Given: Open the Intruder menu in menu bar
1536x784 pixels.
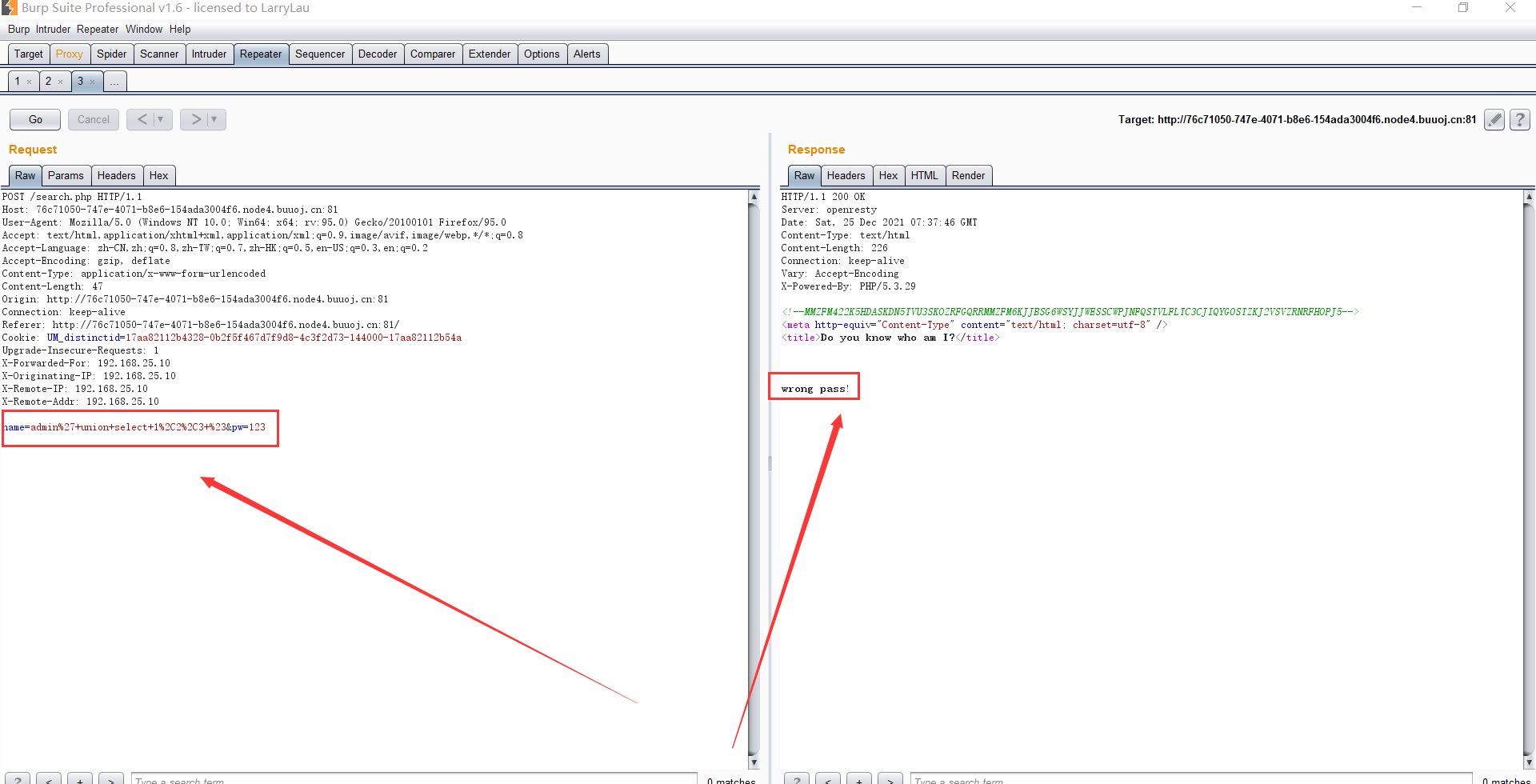Looking at the screenshot, I should (x=53, y=30).
